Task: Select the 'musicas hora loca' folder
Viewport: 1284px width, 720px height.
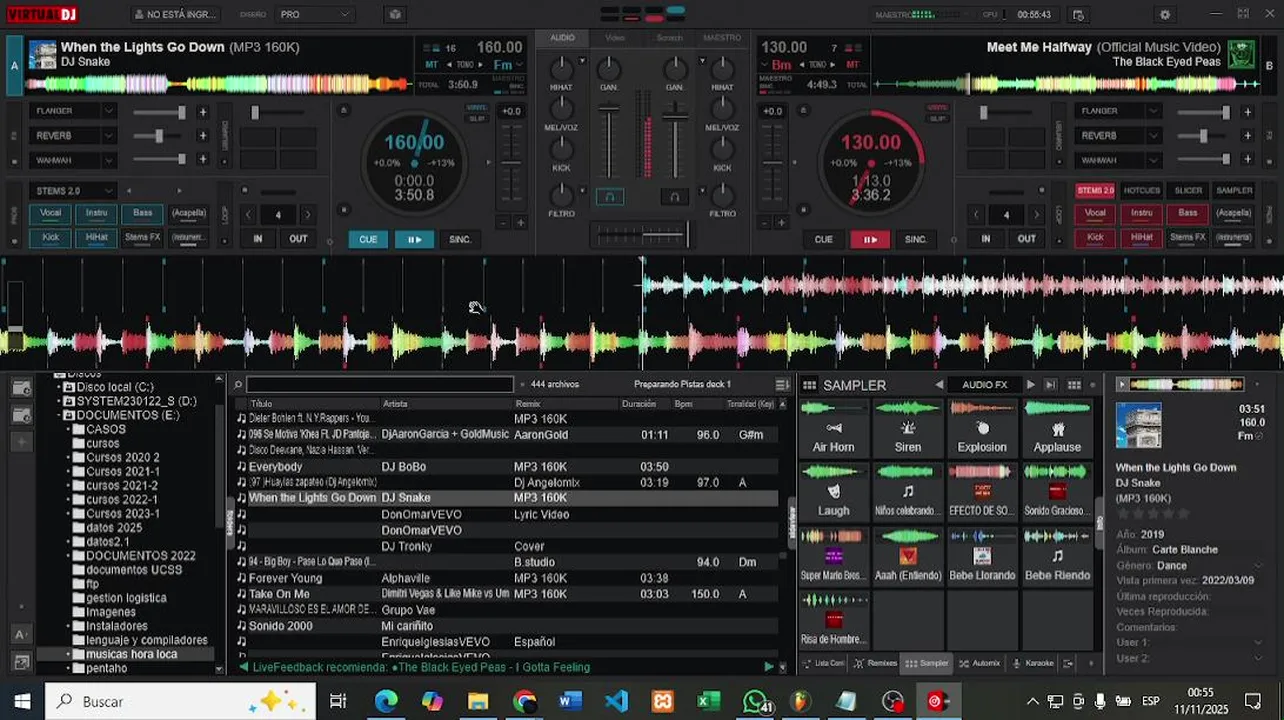Action: coord(131,654)
